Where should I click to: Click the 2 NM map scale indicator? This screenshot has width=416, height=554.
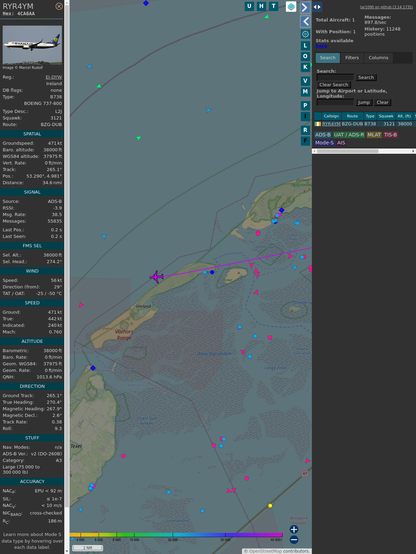(88, 548)
